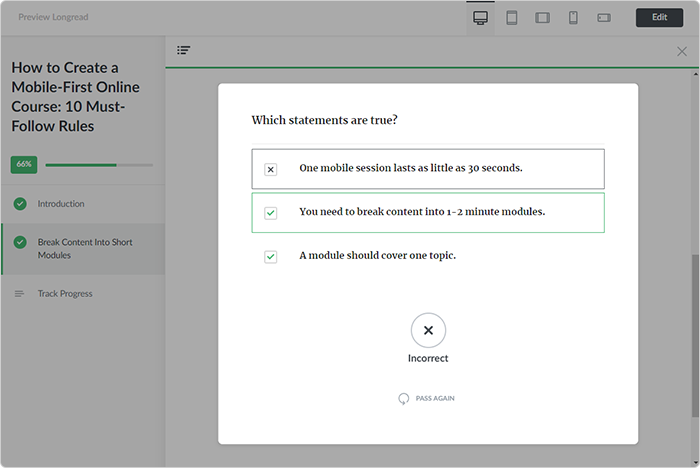
Task: Open the Track Progress chapter
Action: tap(83, 293)
